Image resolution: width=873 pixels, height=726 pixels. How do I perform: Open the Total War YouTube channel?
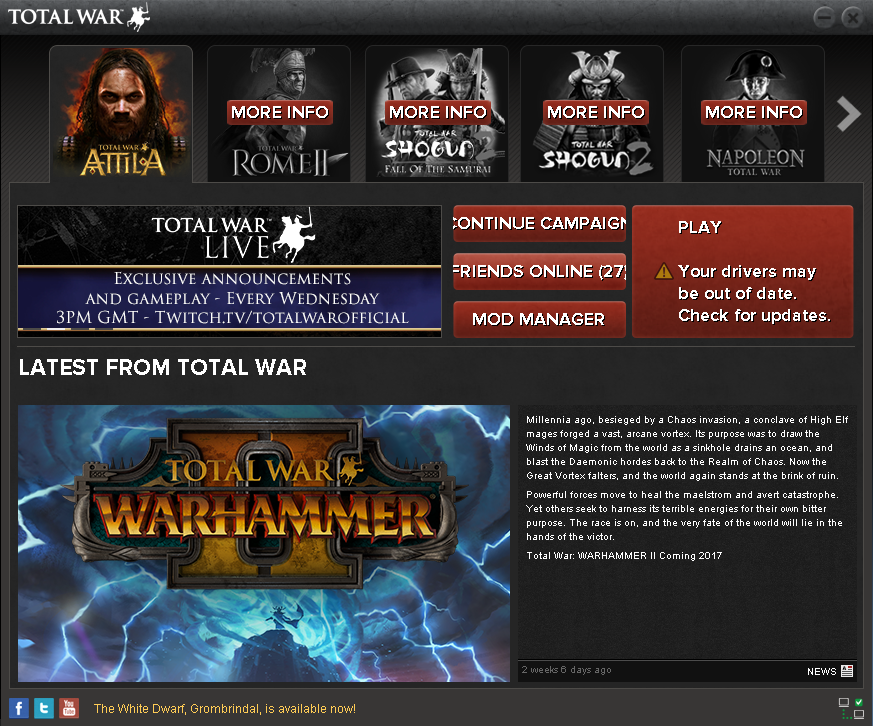coord(69,708)
